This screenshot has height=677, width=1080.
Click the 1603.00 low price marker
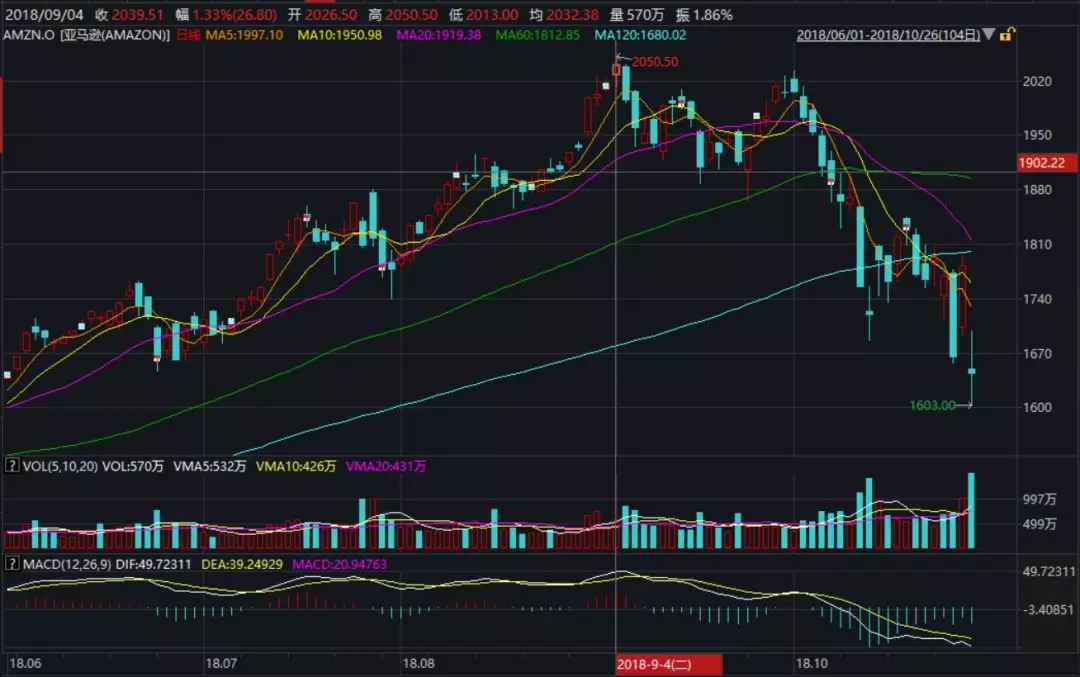click(x=932, y=405)
